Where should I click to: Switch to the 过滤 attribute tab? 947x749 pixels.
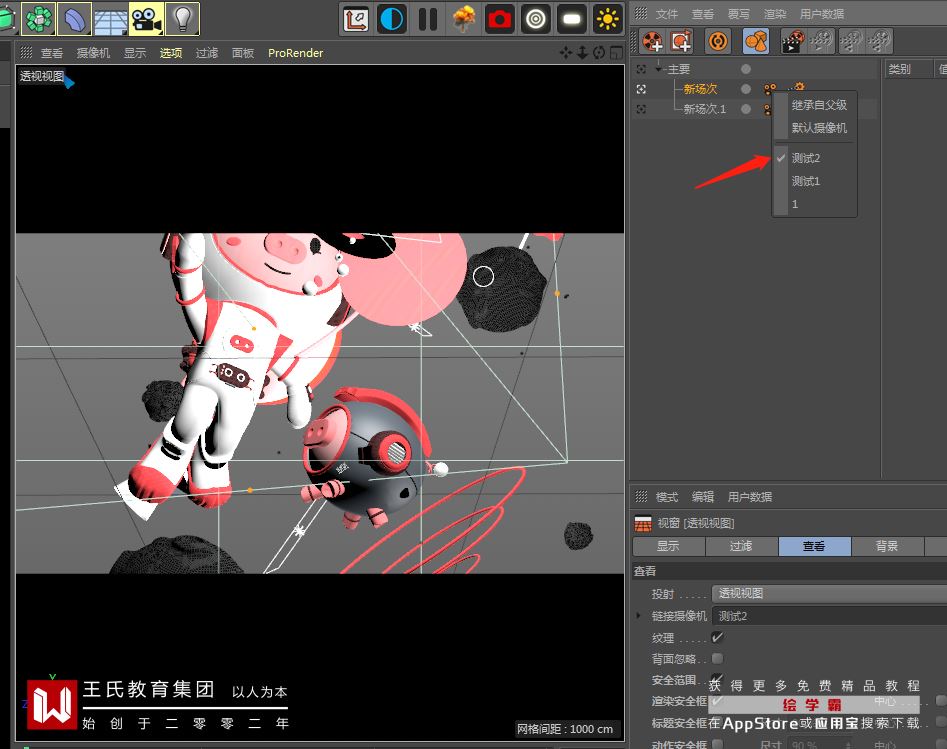(x=742, y=546)
